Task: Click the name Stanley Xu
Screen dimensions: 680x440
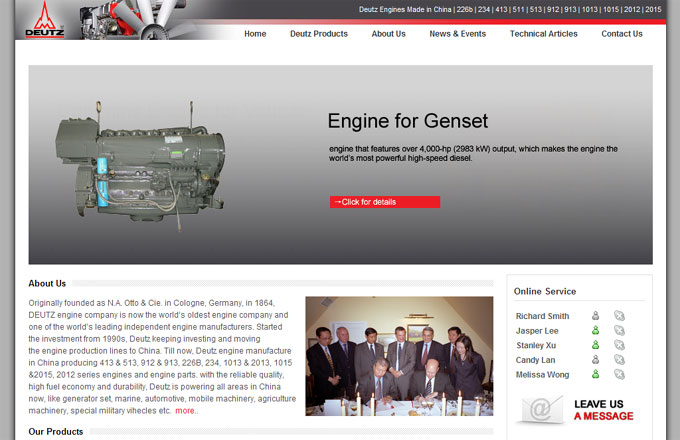Action: click(536, 345)
